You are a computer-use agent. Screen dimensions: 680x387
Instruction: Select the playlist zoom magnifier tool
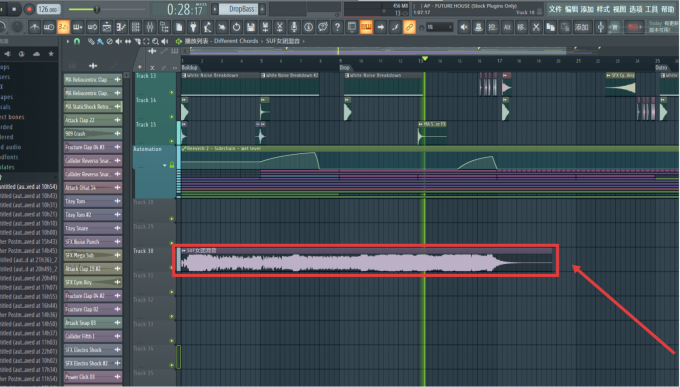155,41
